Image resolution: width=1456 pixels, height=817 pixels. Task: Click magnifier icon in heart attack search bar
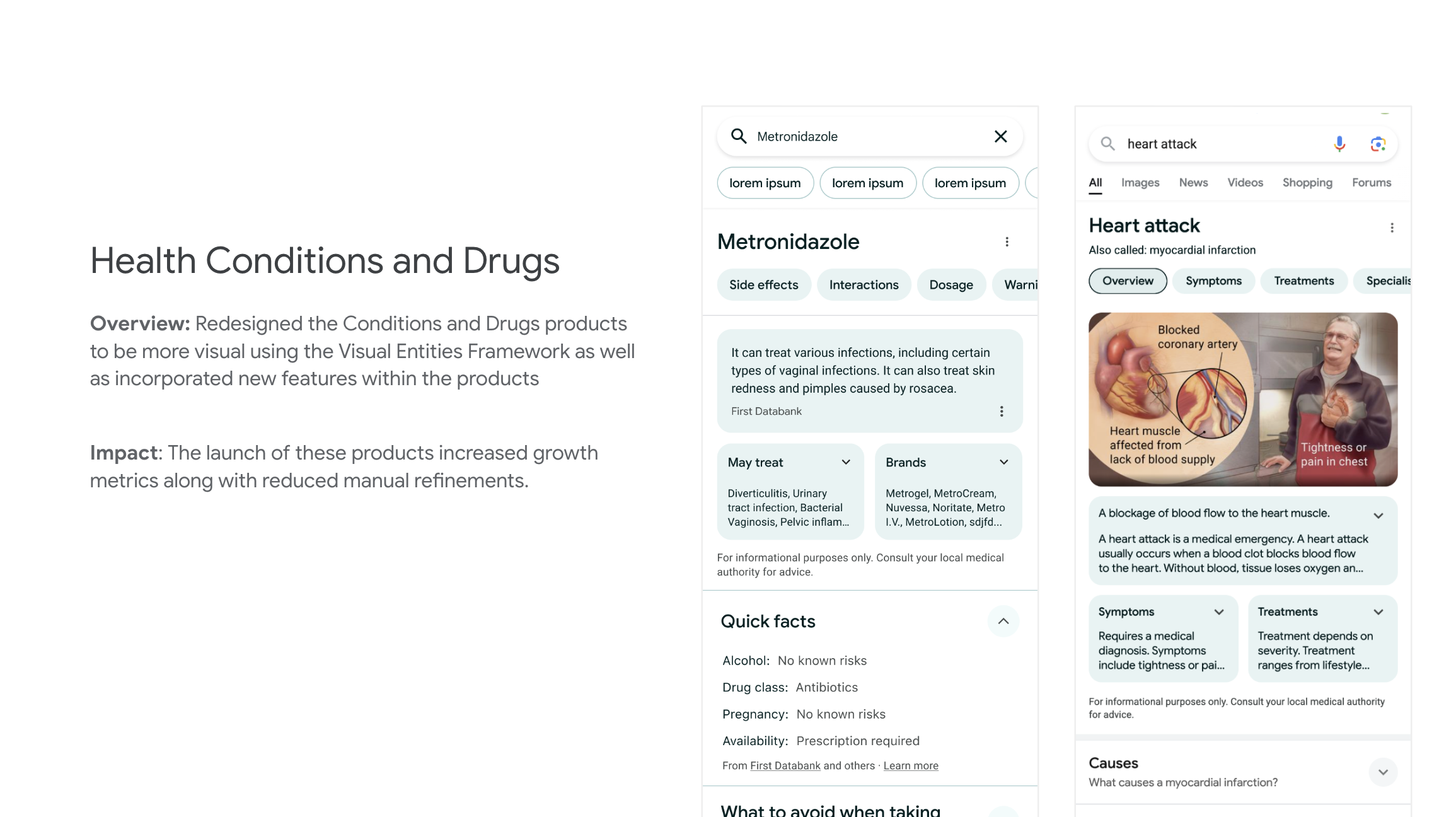coord(1107,144)
